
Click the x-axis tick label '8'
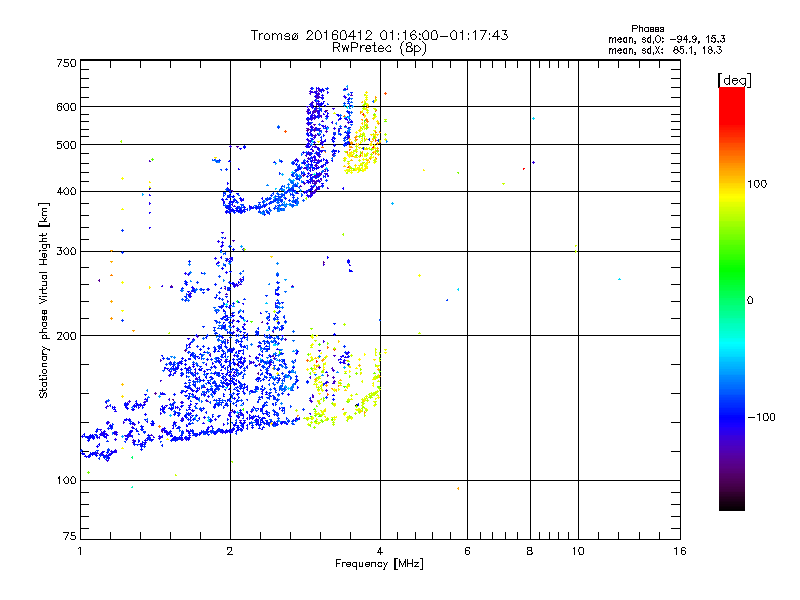coord(530,551)
